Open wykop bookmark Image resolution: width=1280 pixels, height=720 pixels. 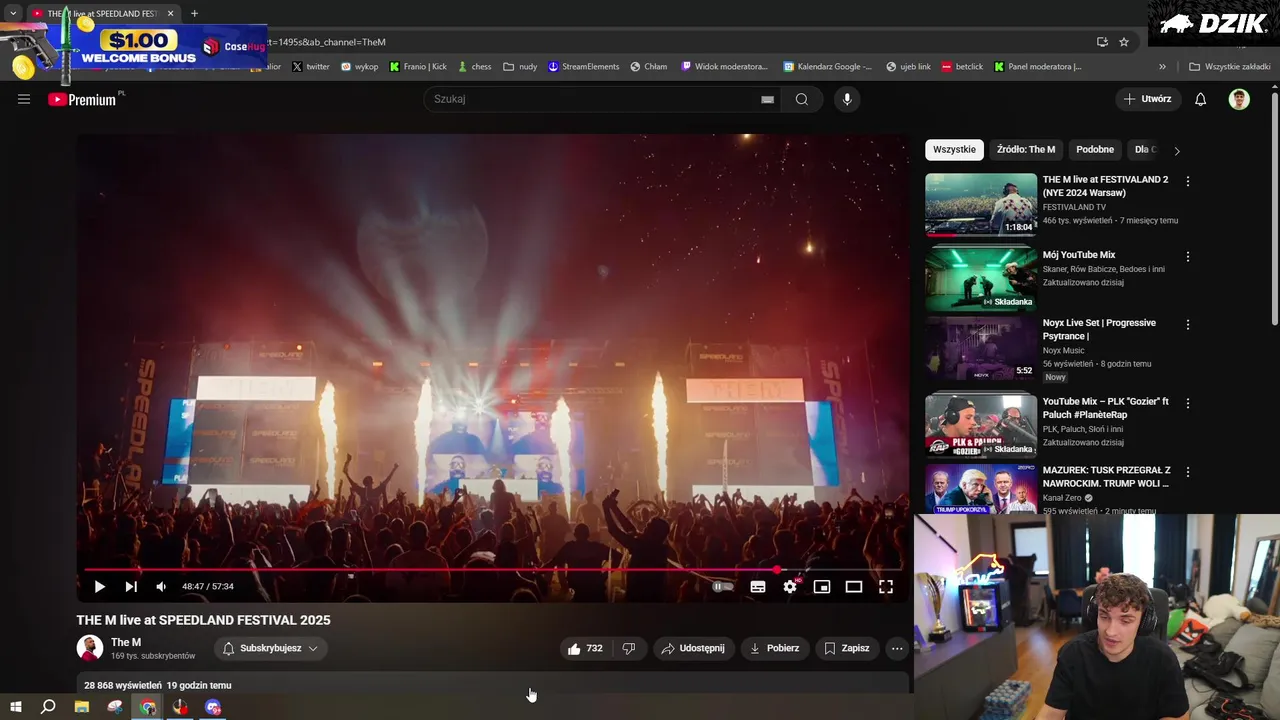[360, 67]
